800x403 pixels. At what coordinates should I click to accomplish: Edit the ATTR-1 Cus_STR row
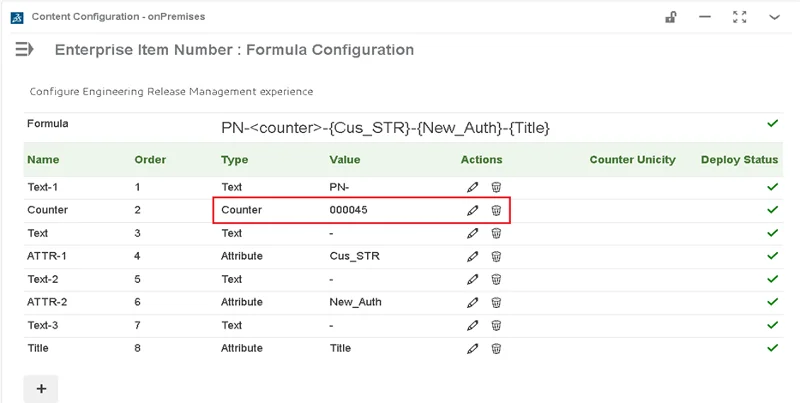(x=473, y=256)
